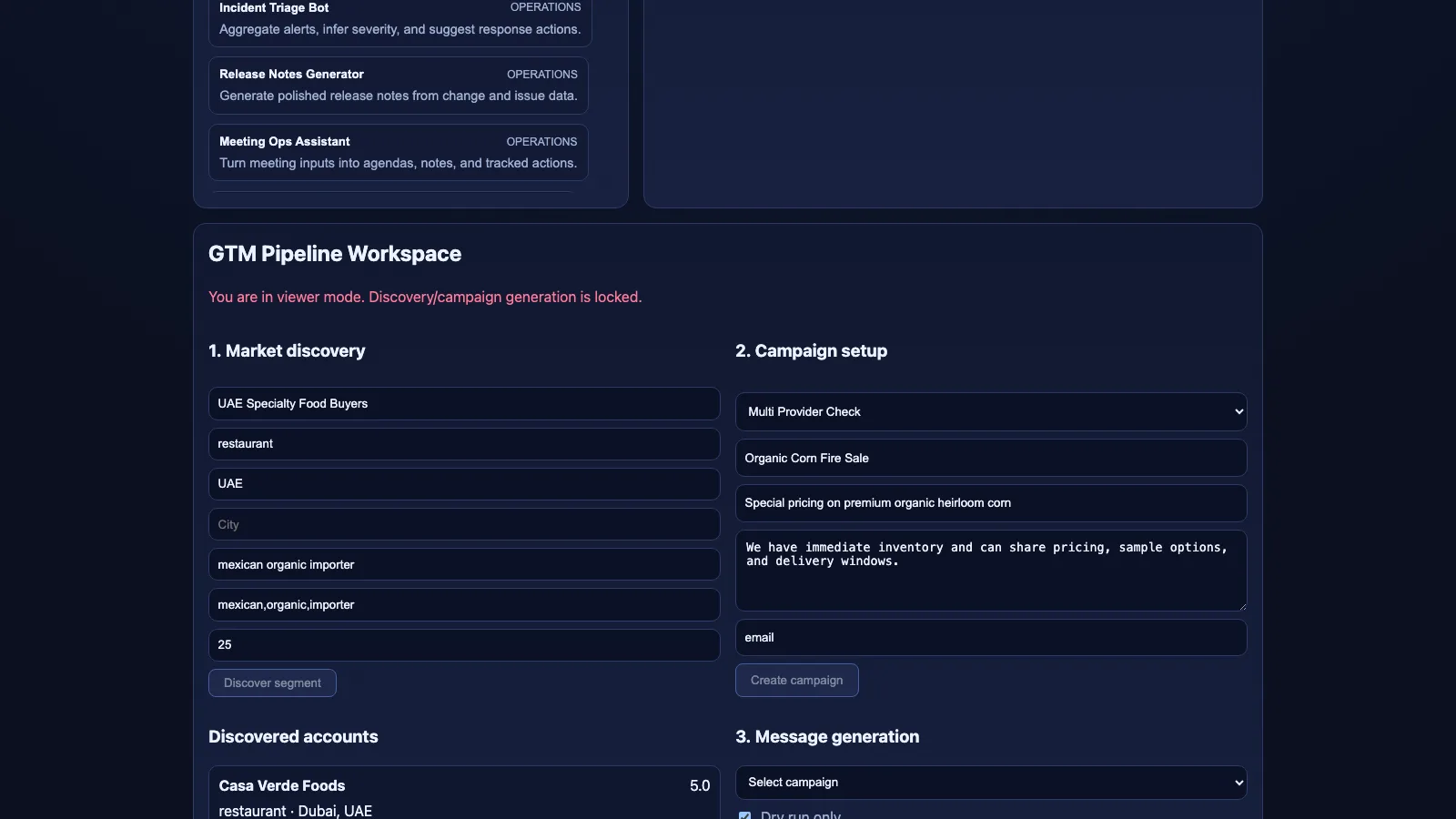Open the Meeting Ops Assistant card
1456x819 pixels.
coord(398,152)
